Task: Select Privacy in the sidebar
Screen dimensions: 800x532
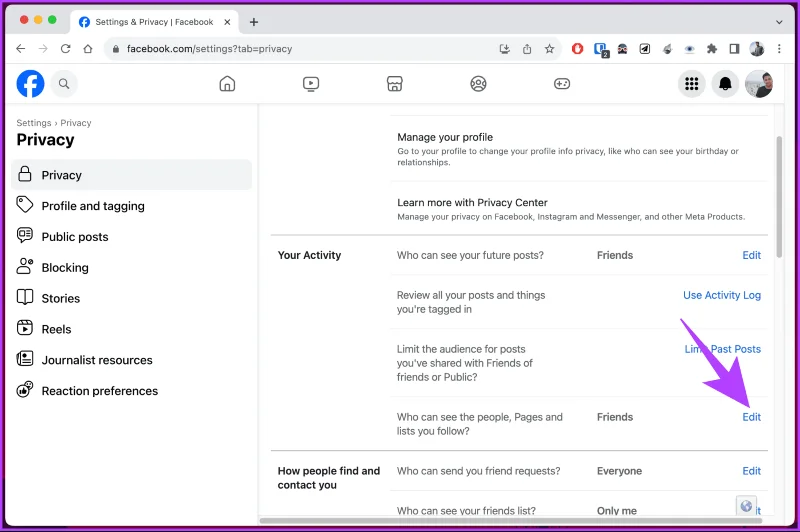Action: [131, 175]
